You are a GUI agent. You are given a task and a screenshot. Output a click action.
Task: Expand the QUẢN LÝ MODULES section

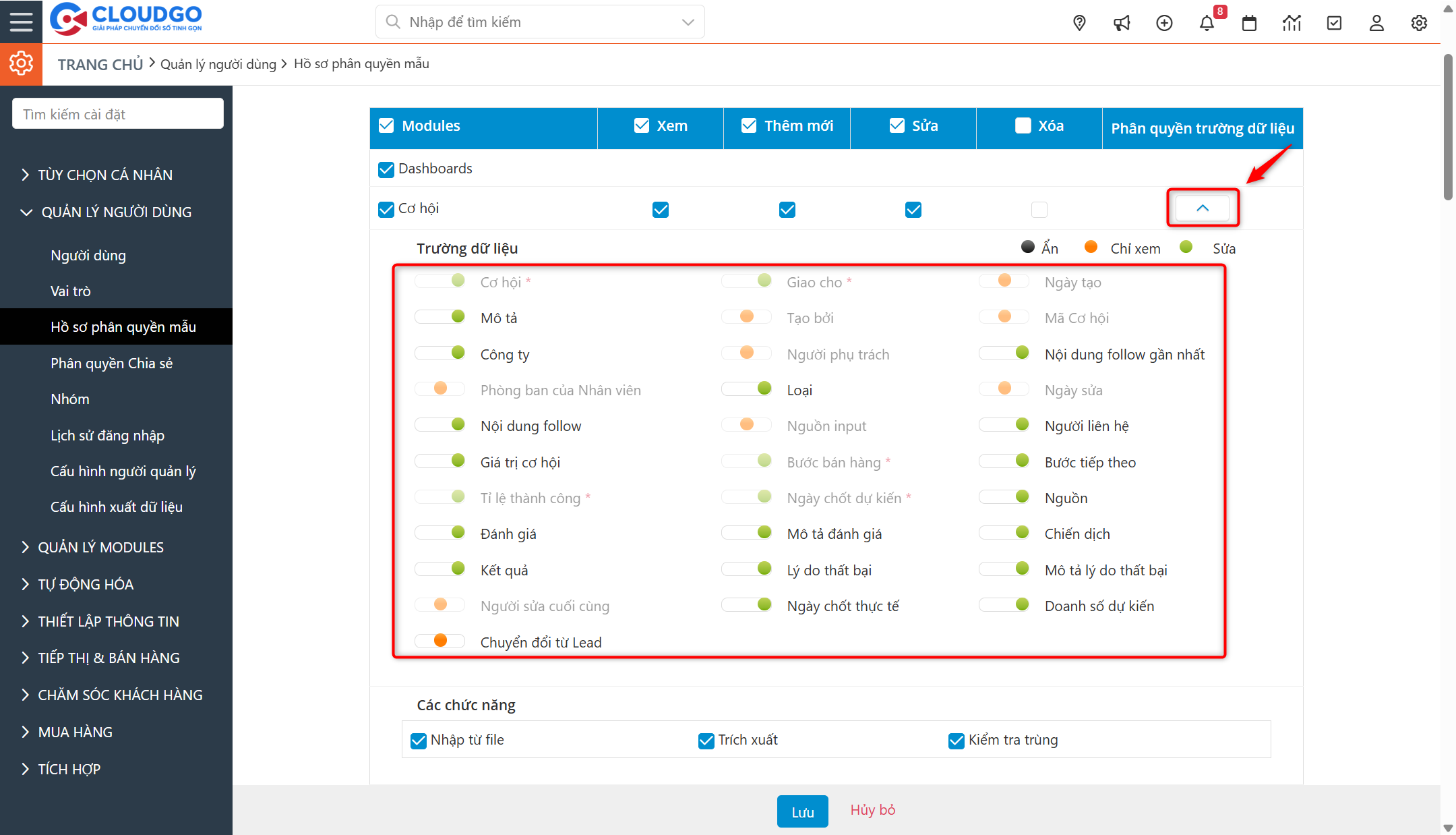pos(100,547)
